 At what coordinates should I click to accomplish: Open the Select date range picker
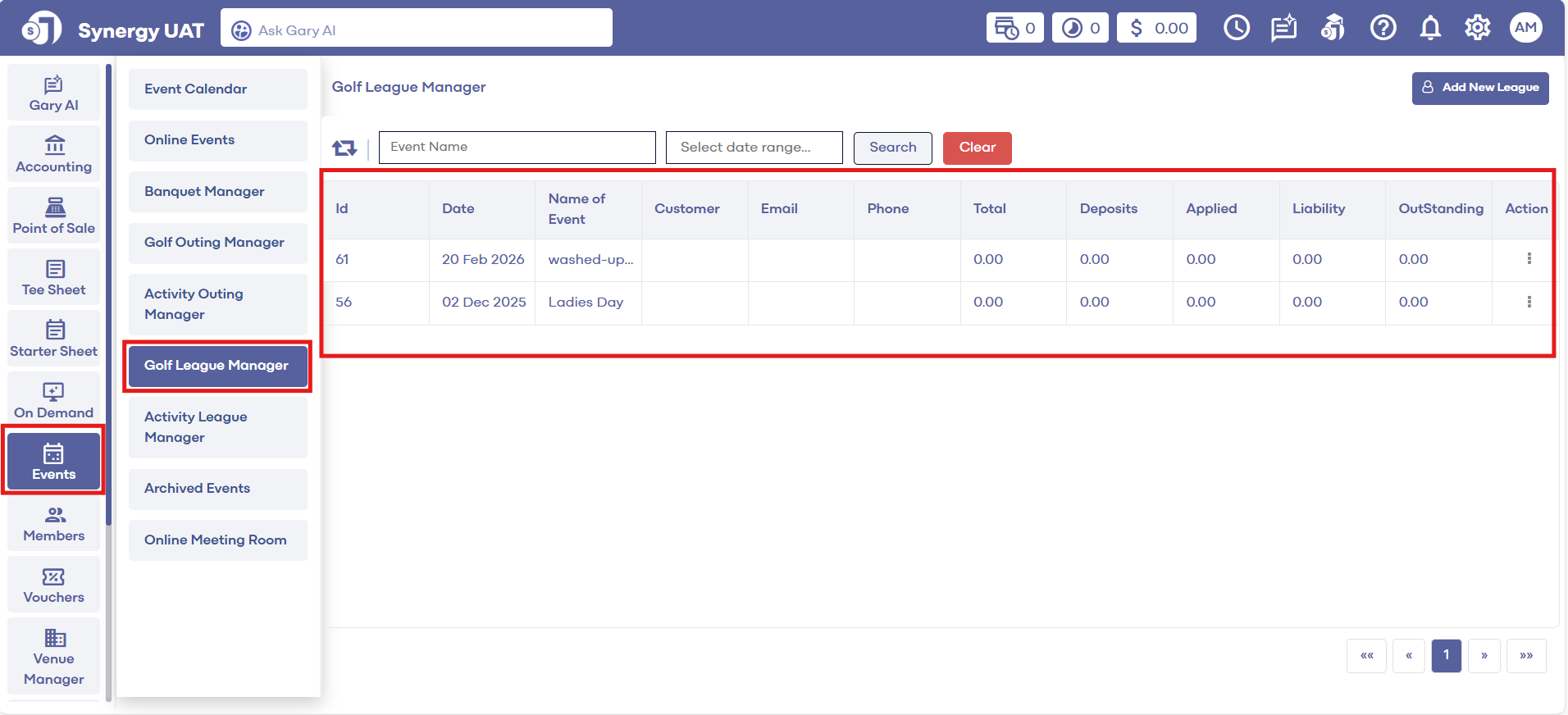coord(754,148)
